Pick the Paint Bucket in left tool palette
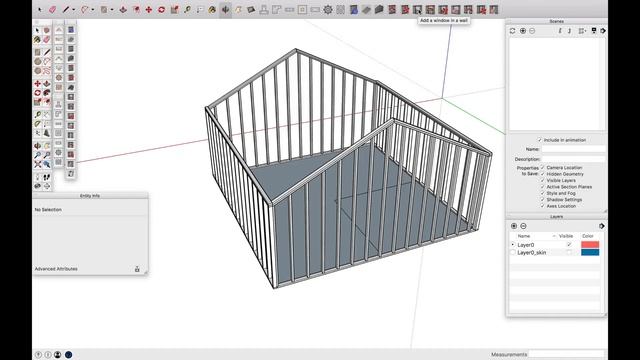640x360 pixels. tap(38, 40)
